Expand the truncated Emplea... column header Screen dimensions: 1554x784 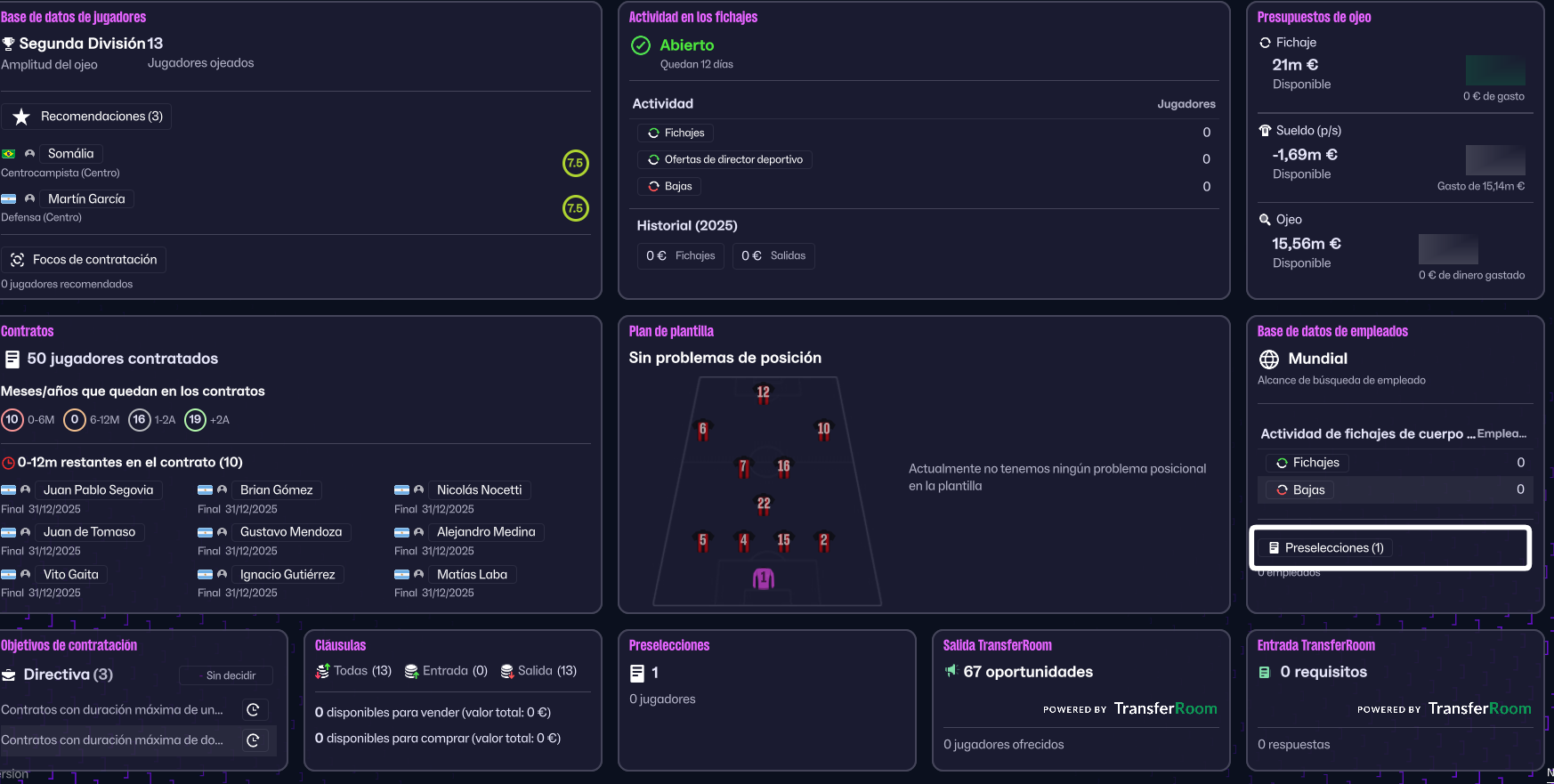click(1501, 434)
